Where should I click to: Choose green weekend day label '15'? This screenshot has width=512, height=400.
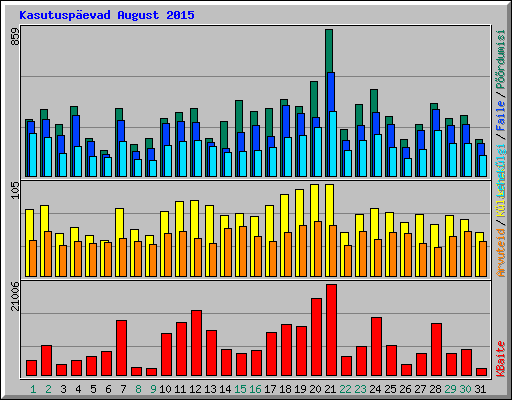point(240,389)
